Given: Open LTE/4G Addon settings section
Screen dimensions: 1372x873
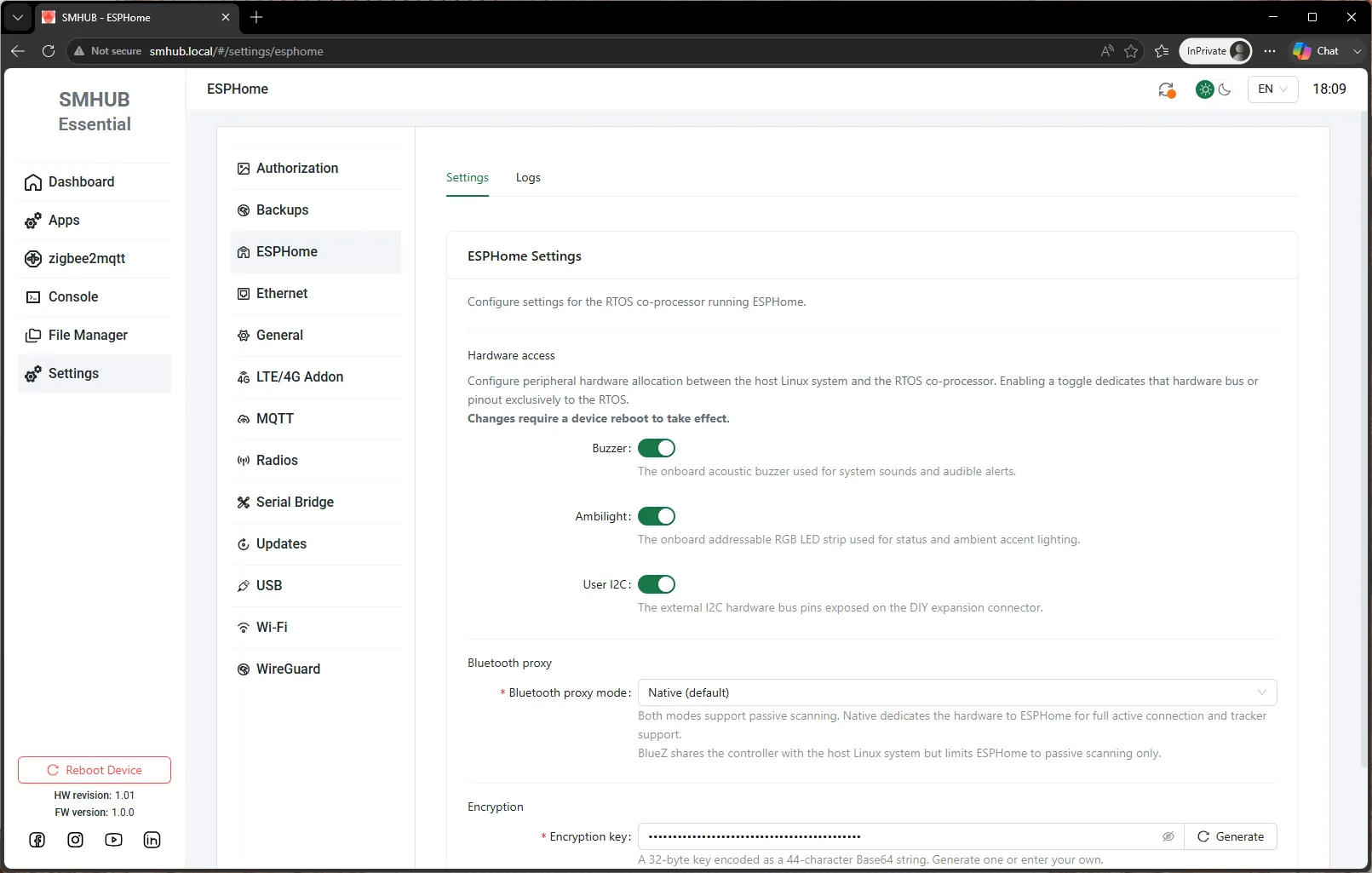Looking at the screenshot, I should 316,377.
